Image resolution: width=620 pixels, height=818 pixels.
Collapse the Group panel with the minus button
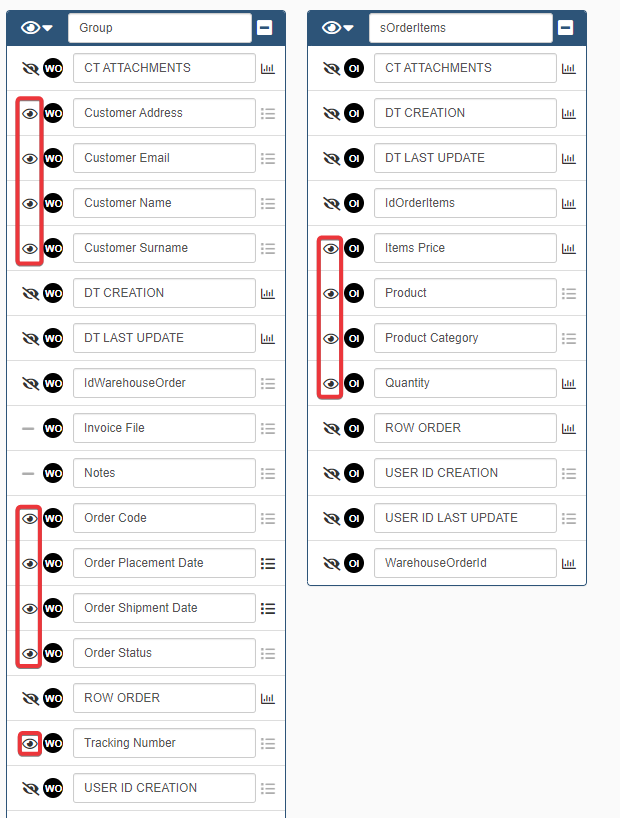coord(265,28)
